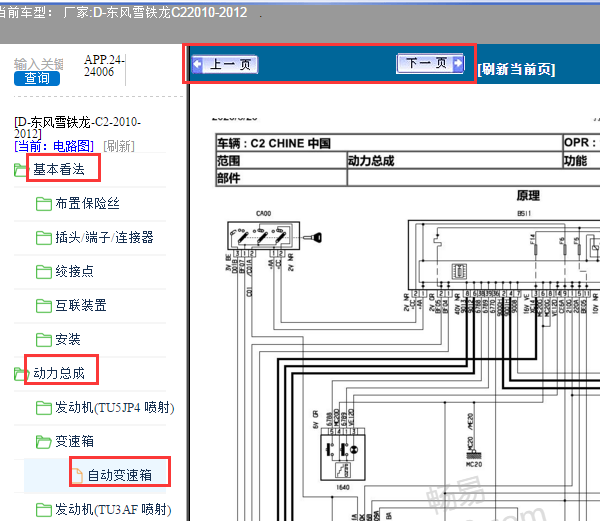
Task: Click the [D-东风雪铁龙-C2-2010-2012] heading text
Action: [77, 127]
